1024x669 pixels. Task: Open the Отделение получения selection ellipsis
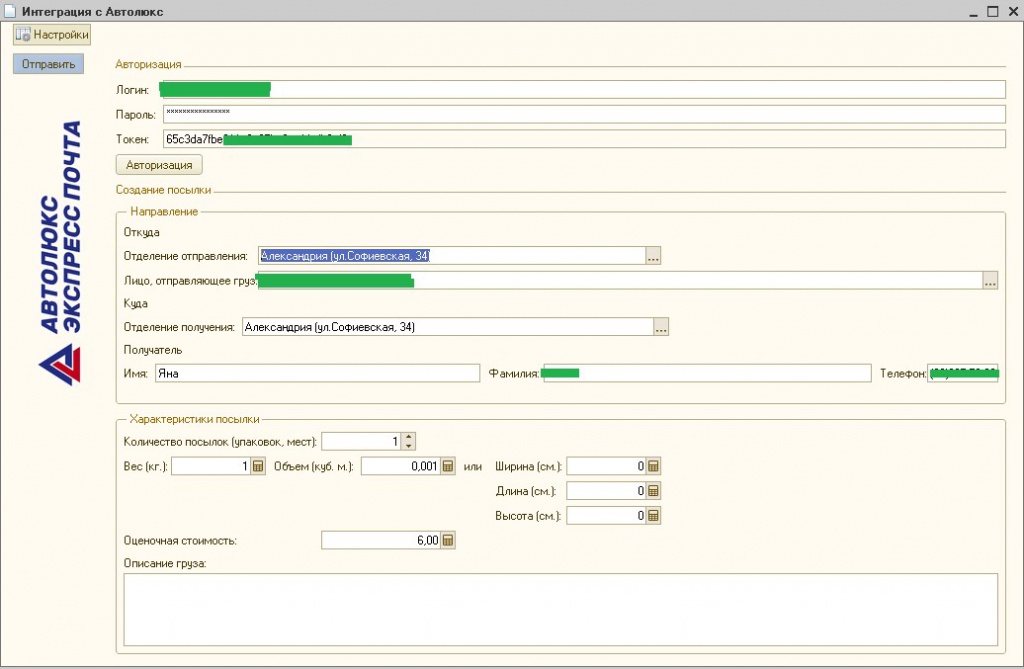click(x=661, y=327)
